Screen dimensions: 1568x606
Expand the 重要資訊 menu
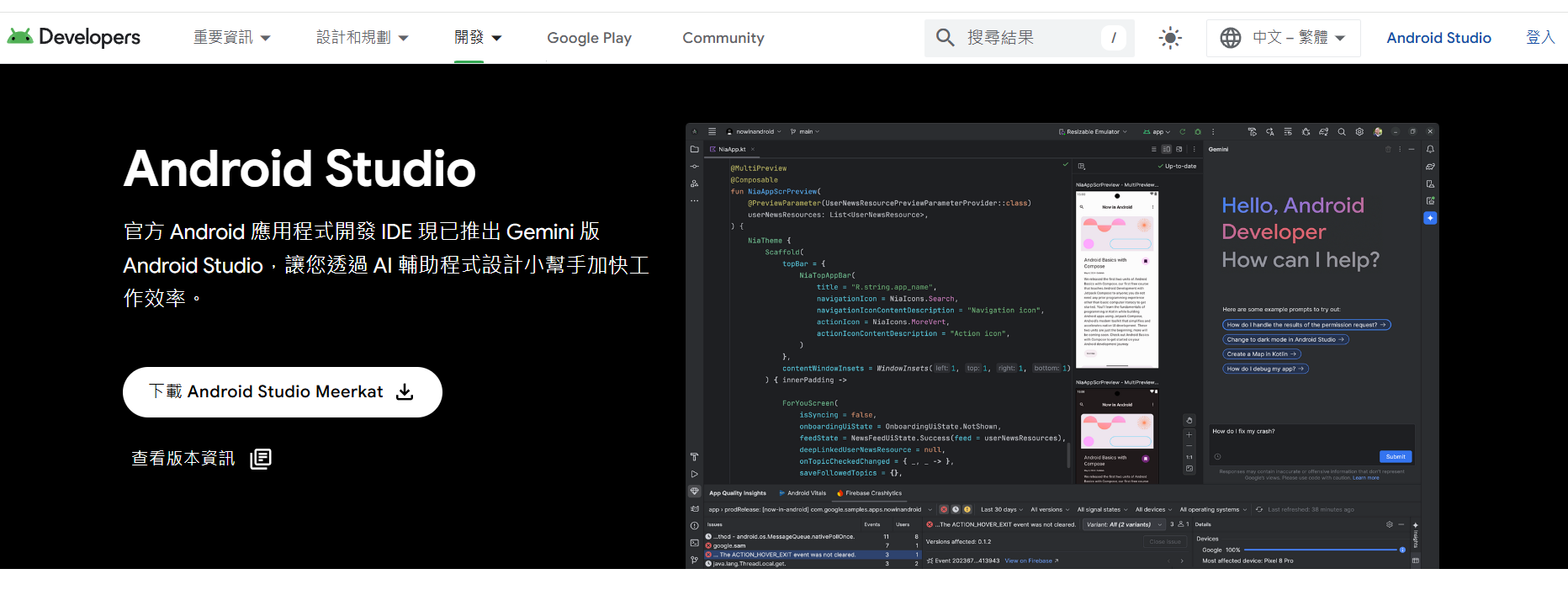point(232,38)
